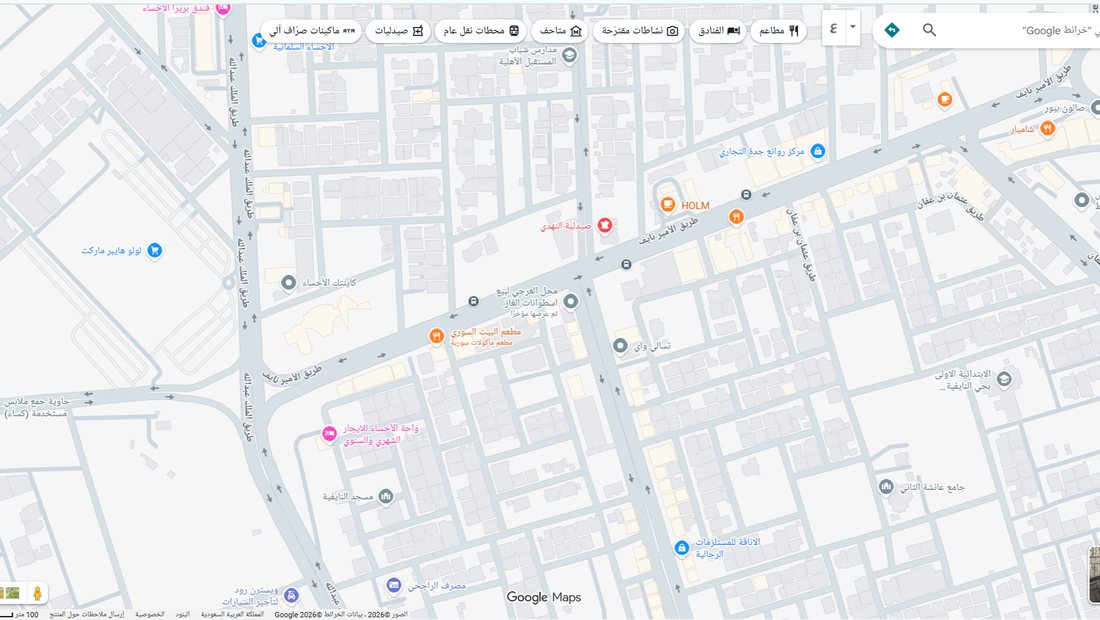Viewport: 1100px width, 620px height.
Task: Click the المملكة العربية السعودية footer link
Action: [x=232, y=614]
